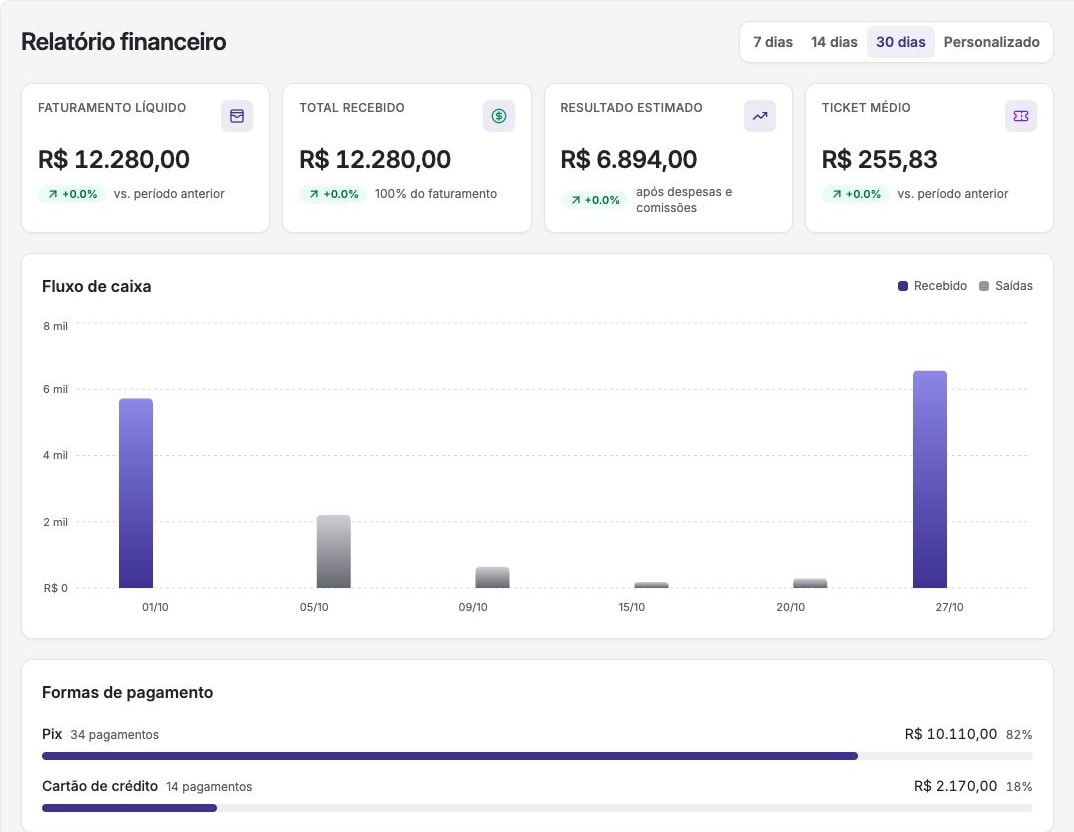This screenshot has height=832, width=1074.
Task: Click the purple Recebido bar at 01/10
Action: click(x=136, y=493)
